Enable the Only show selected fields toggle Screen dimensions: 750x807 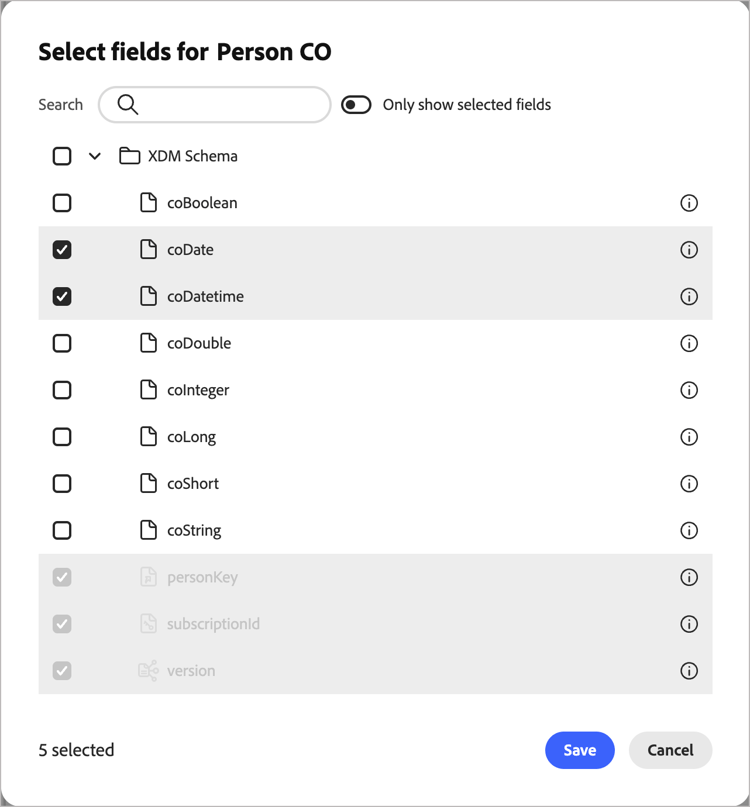tap(355, 104)
